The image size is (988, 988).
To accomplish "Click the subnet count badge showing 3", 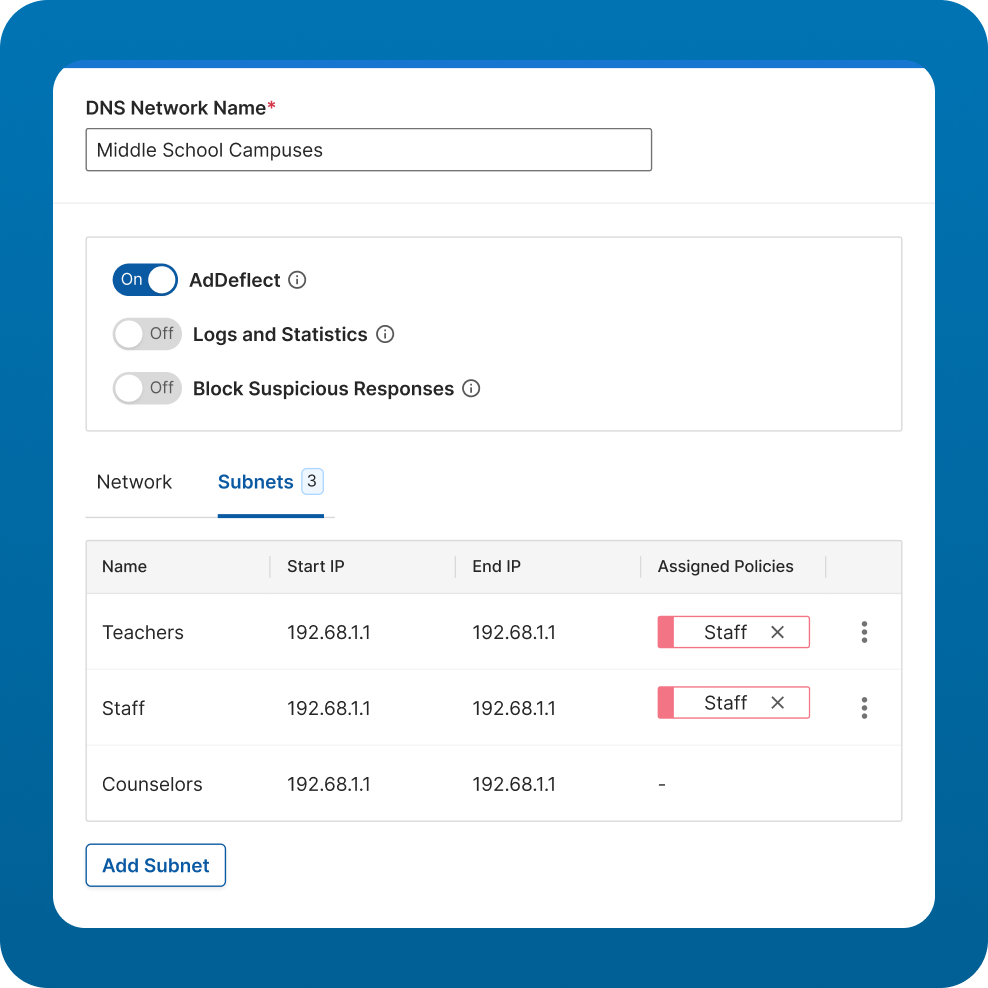I will pos(313,481).
